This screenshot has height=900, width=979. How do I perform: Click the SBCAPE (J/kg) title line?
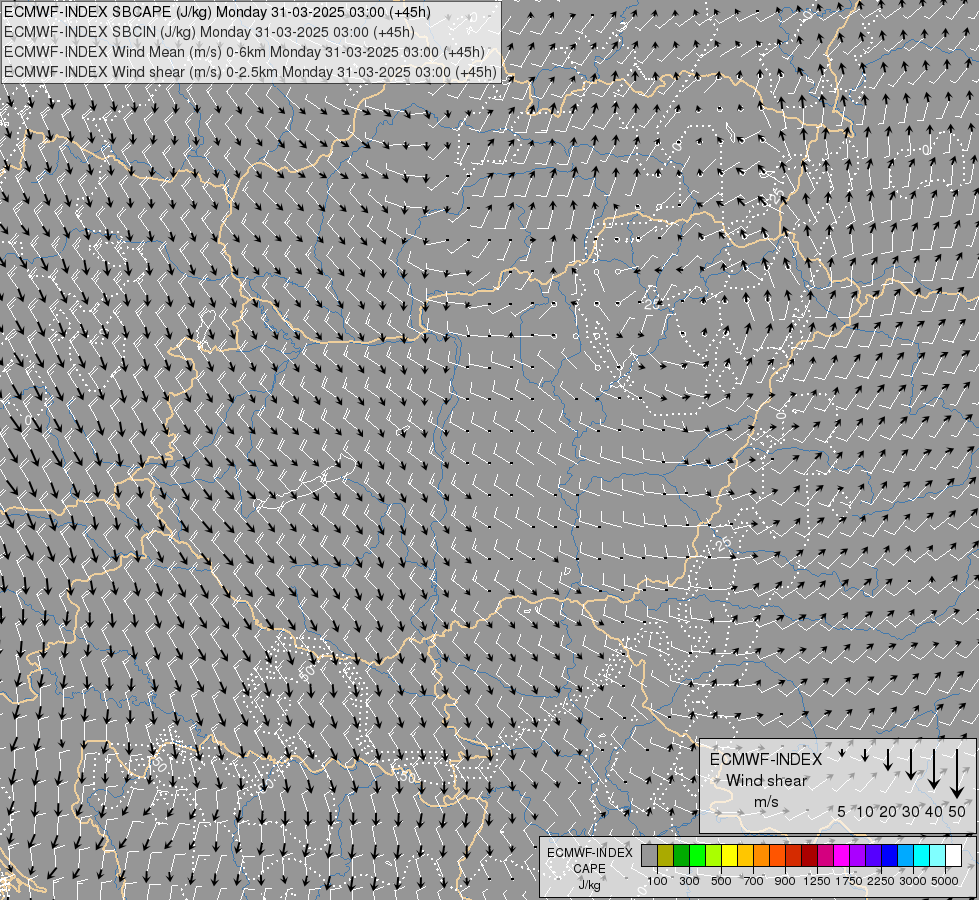[x=217, y=12]
